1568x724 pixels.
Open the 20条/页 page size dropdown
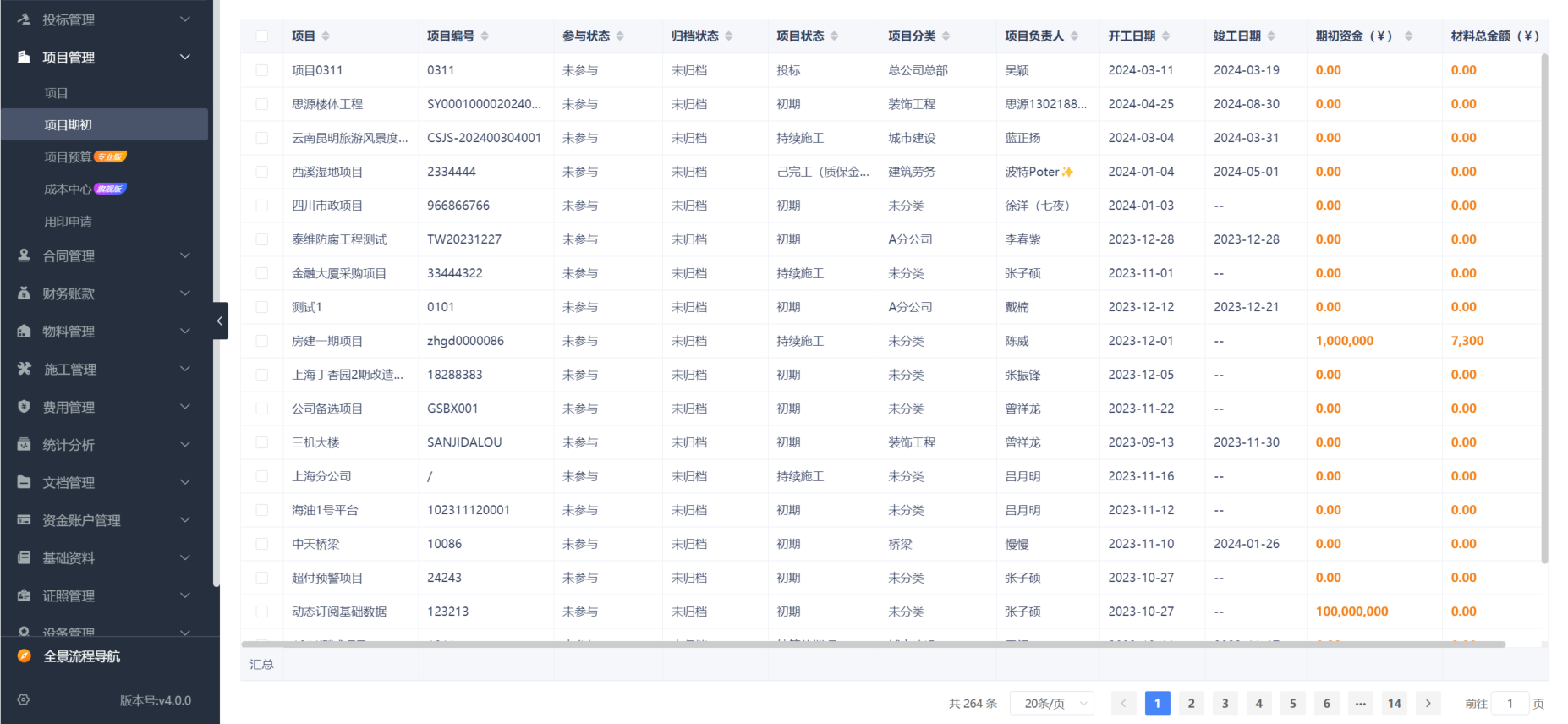1052,704
